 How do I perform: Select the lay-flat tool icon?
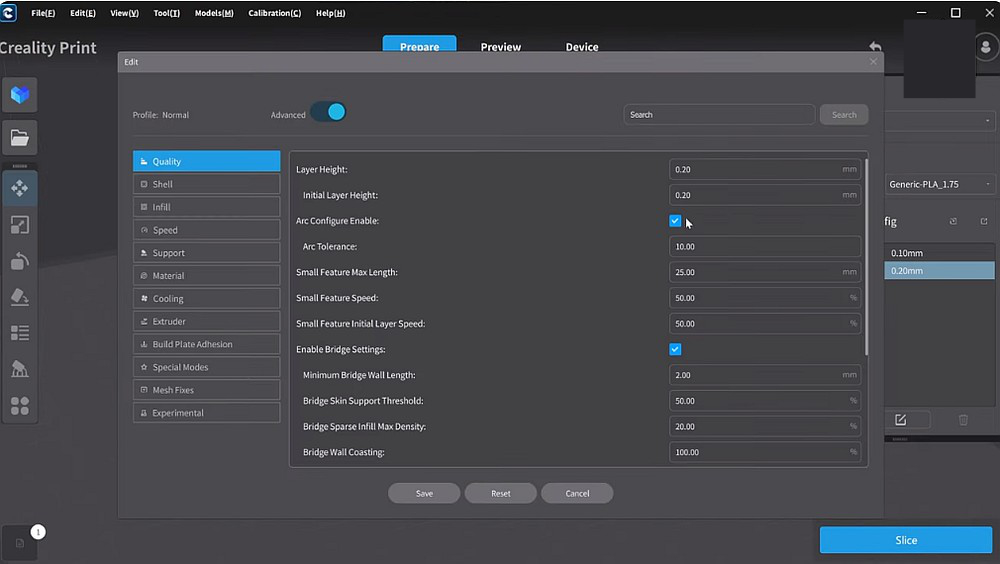point(20,297)
